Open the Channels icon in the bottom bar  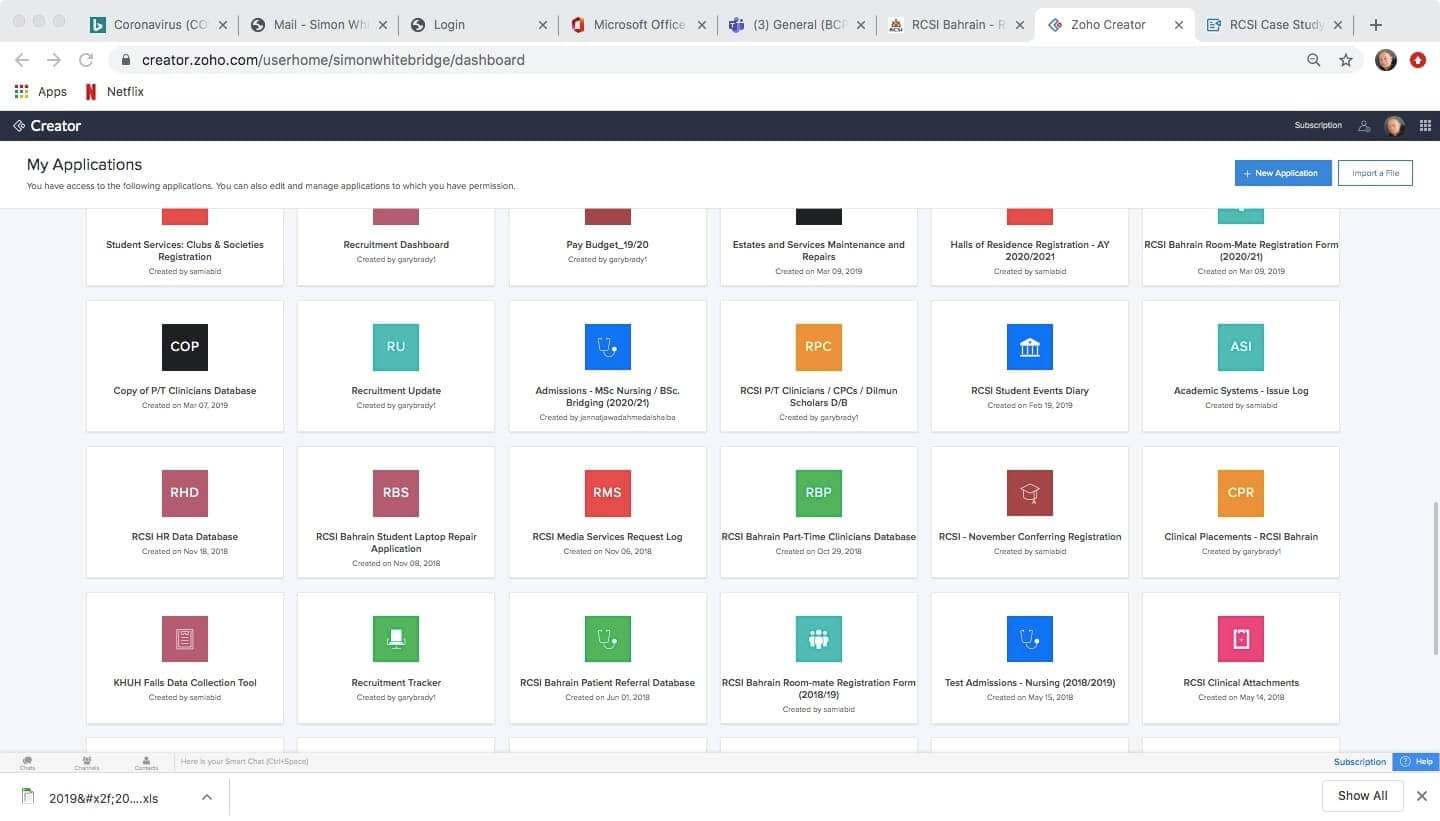tap(87, 762)
